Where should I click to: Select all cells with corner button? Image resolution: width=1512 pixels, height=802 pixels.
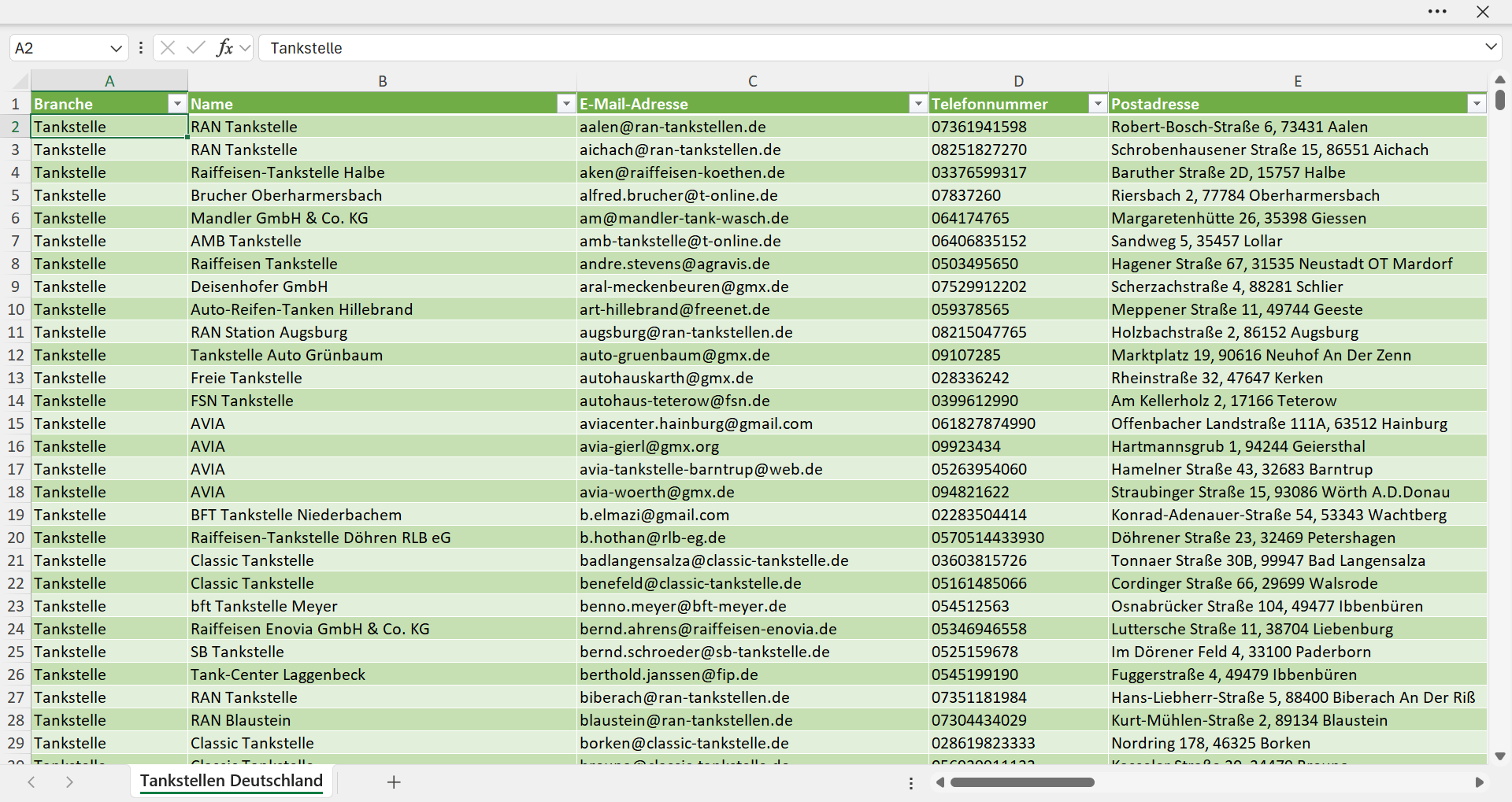coord(20,81)
